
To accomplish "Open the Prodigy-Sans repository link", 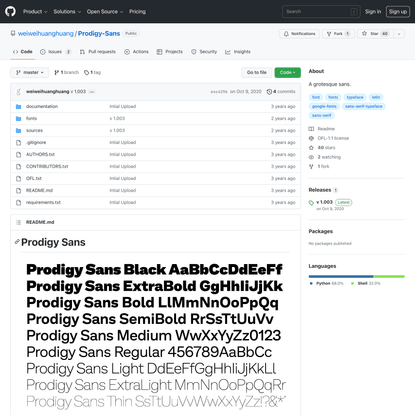I will 99,34.
